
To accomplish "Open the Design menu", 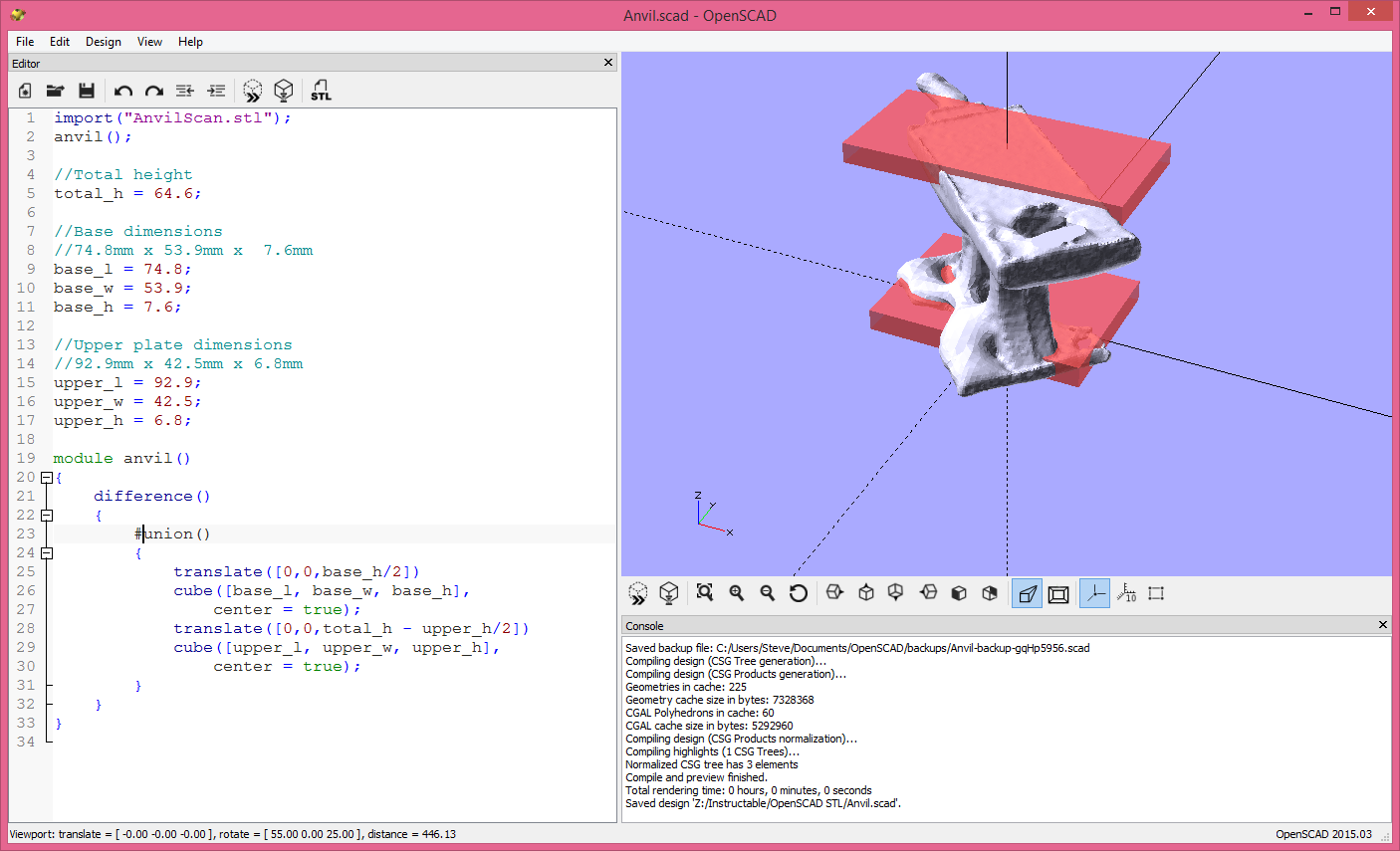I will click(x=103, y=42).
